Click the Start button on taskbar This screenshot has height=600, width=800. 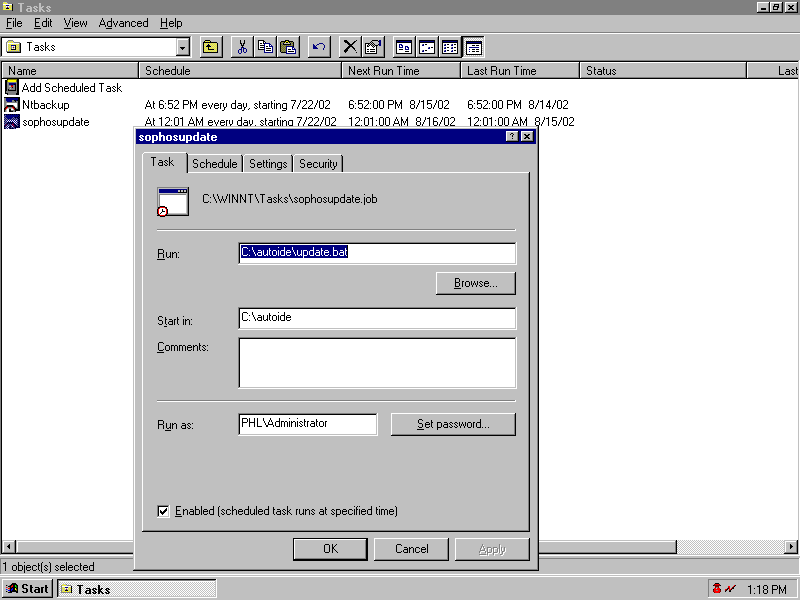coord(28,589)
